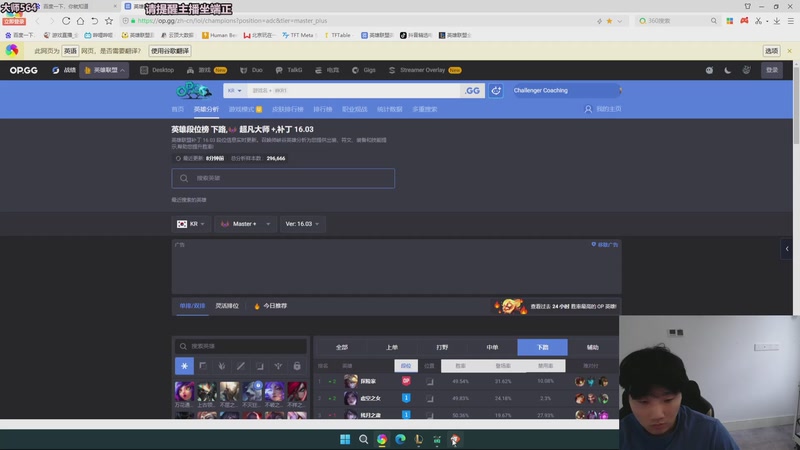This screenshot has height=450, width=800.
Task: Open Windows search on taskbar
Action: [363, 439]
